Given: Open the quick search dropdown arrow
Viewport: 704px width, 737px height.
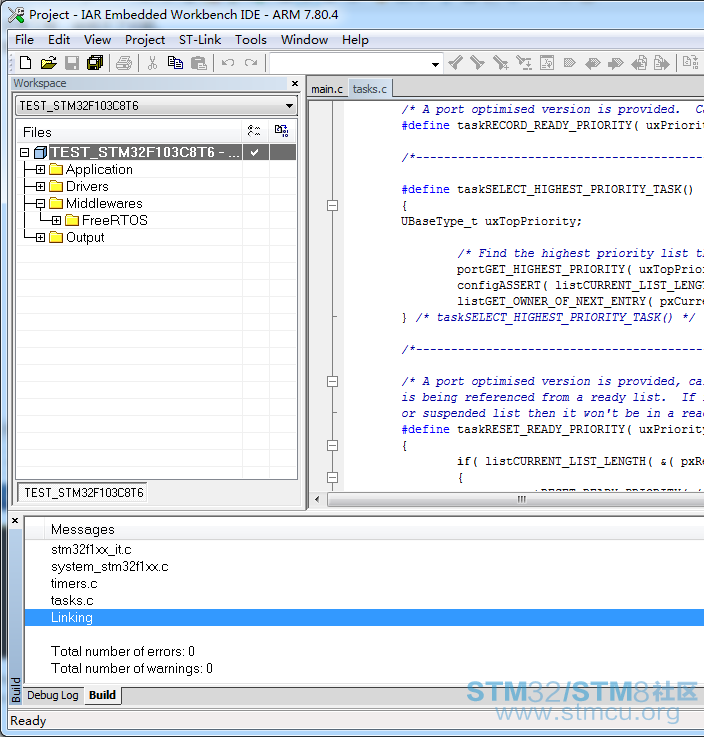Looking at the screenshot, I should coord(436,64).
